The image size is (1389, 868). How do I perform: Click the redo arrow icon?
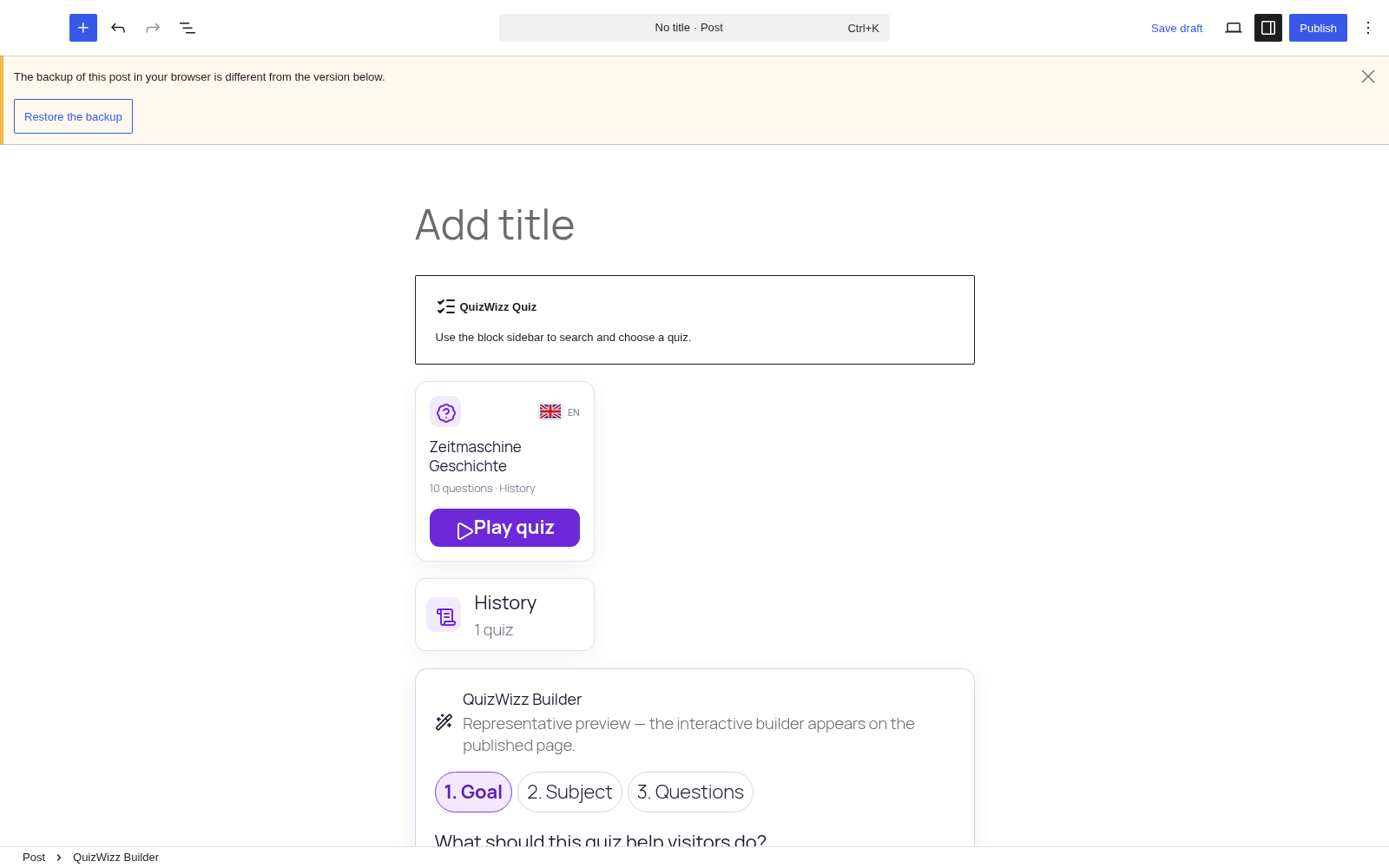(153, 28)
